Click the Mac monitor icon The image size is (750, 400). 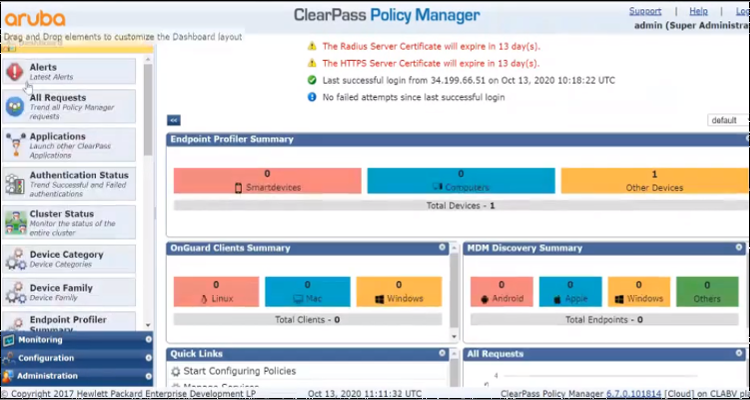pos(298,299)
